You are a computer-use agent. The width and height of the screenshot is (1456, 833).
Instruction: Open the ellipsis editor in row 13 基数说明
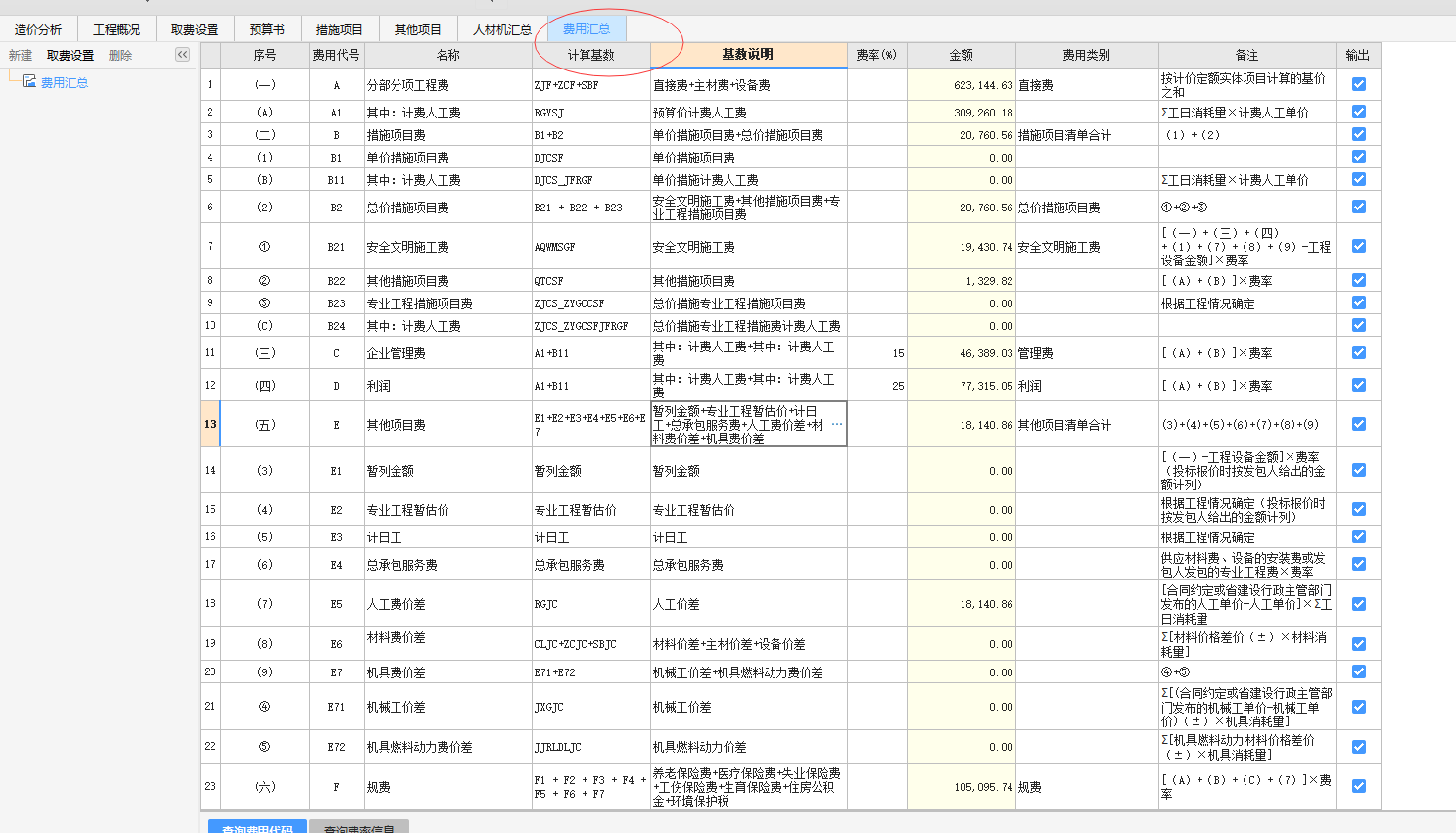[x=837, y=424]
